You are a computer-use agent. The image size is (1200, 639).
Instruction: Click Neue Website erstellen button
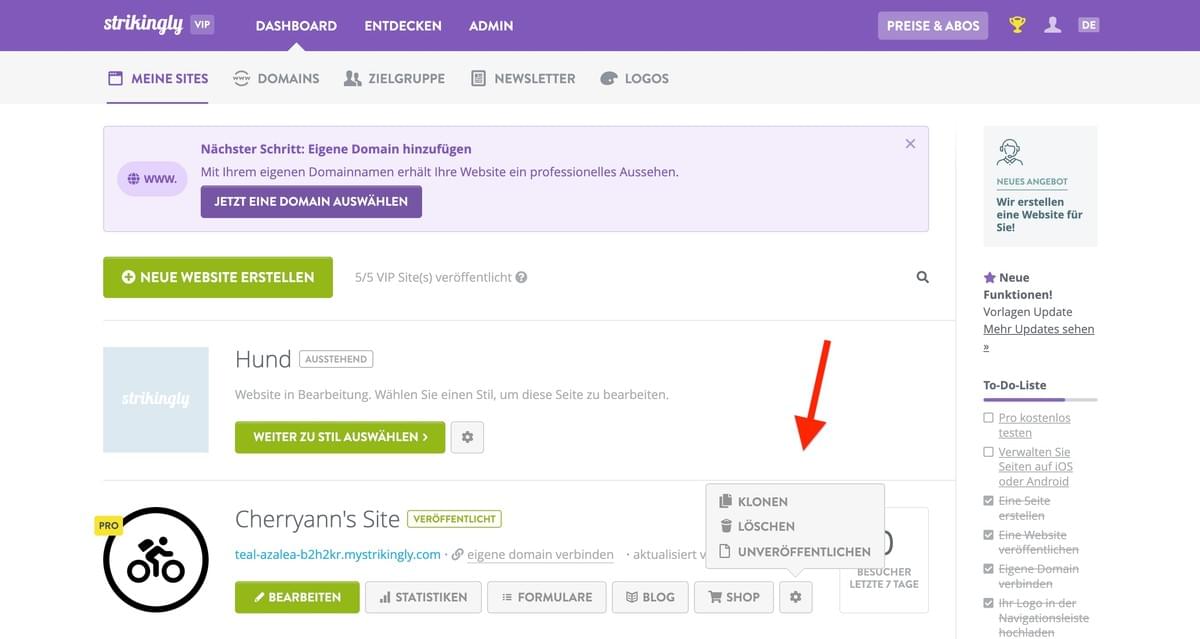pos(218,277)
